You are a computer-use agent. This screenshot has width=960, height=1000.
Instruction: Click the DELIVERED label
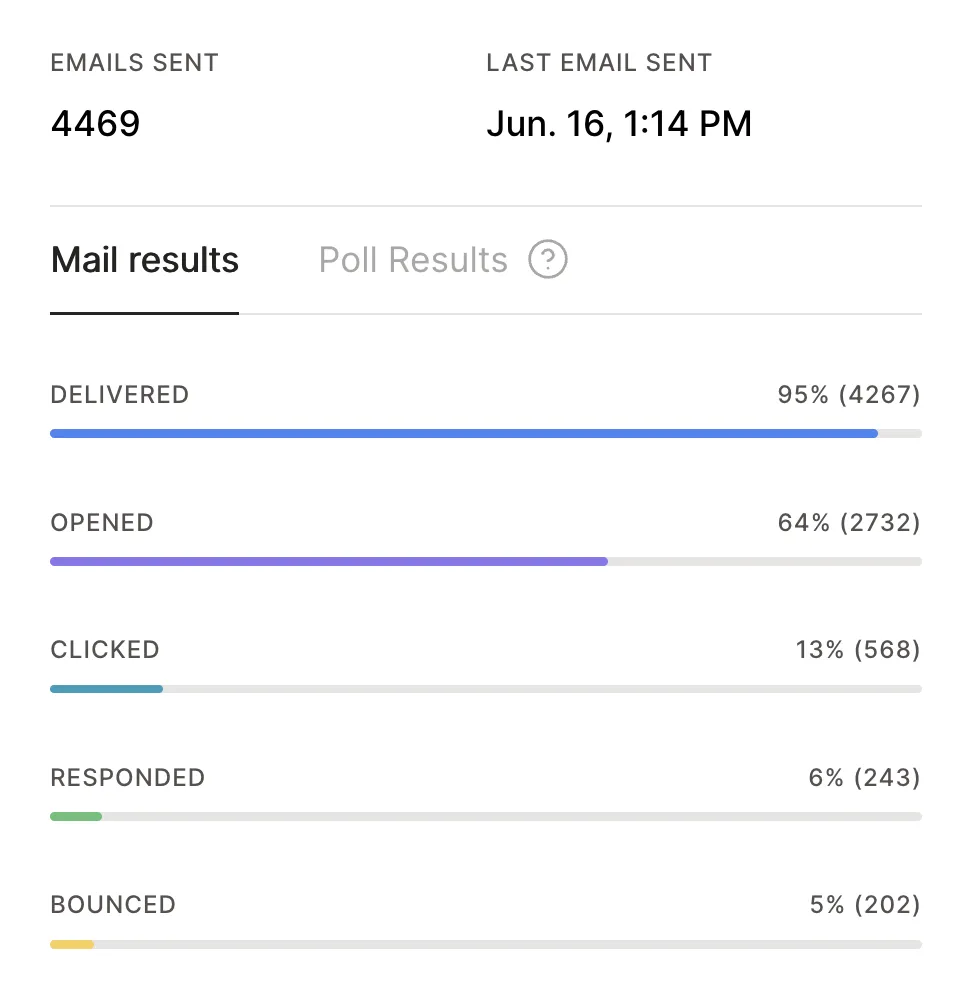(x=120, y=395)
